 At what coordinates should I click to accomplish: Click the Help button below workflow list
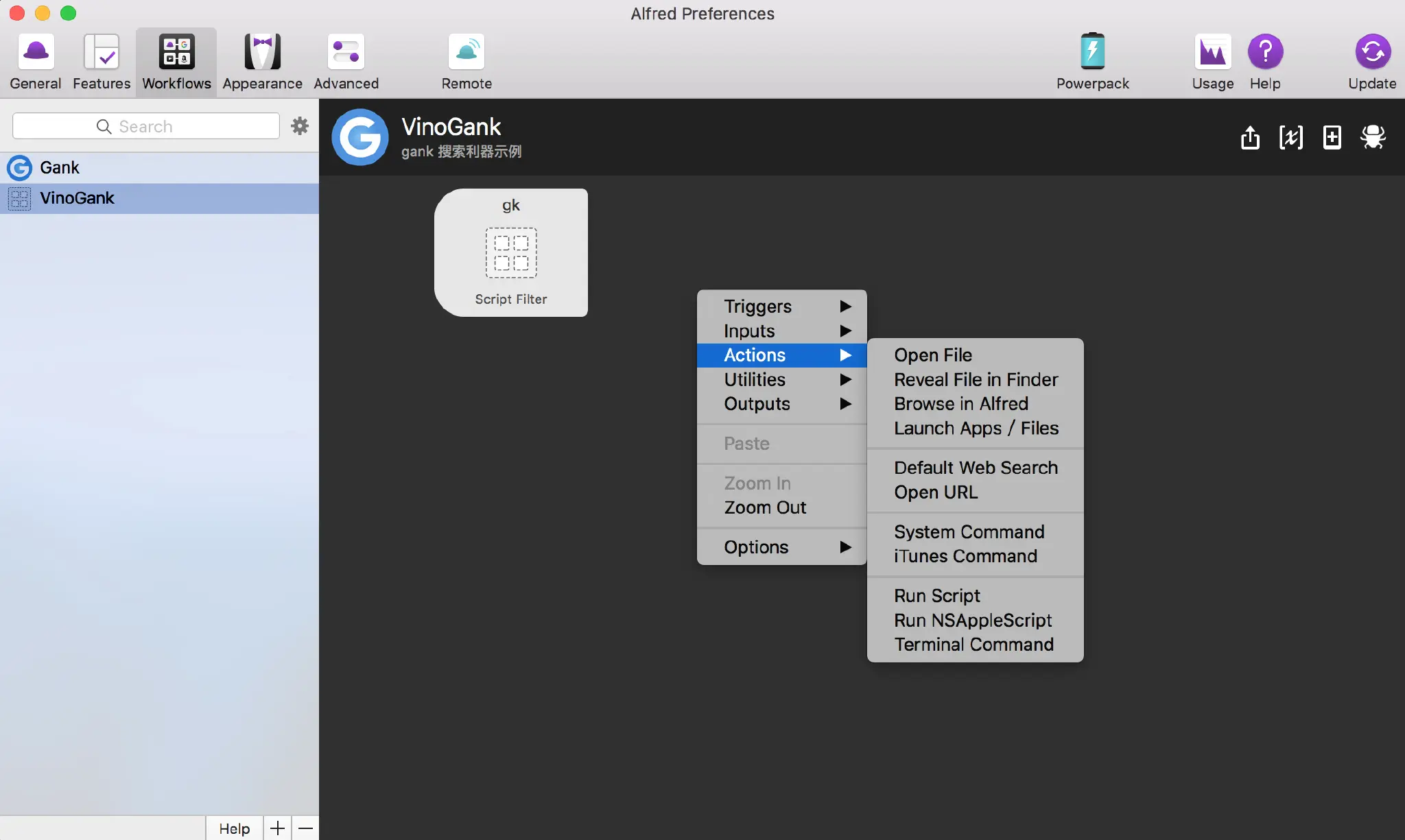234,828
